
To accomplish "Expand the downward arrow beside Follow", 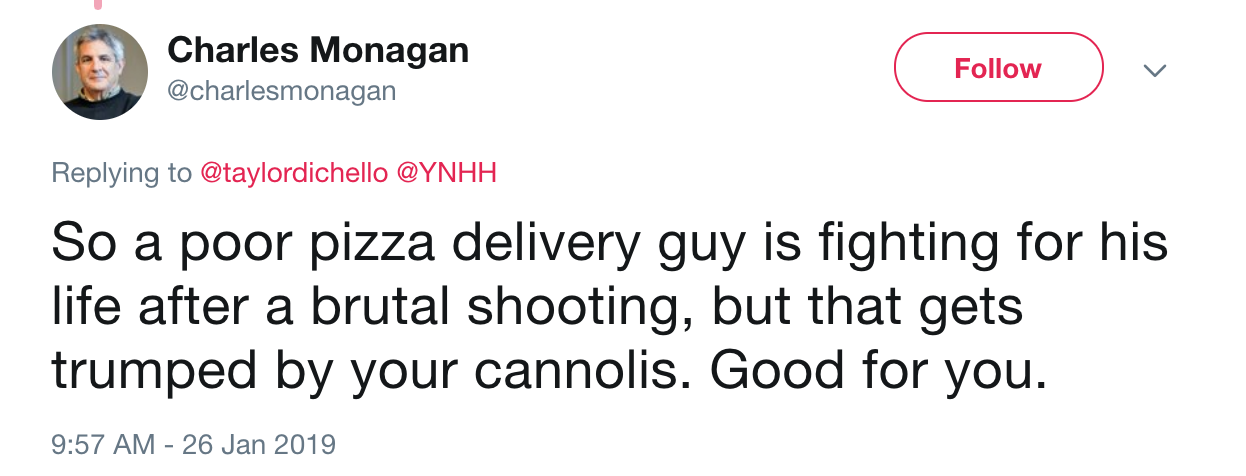I will [1155, 70].
